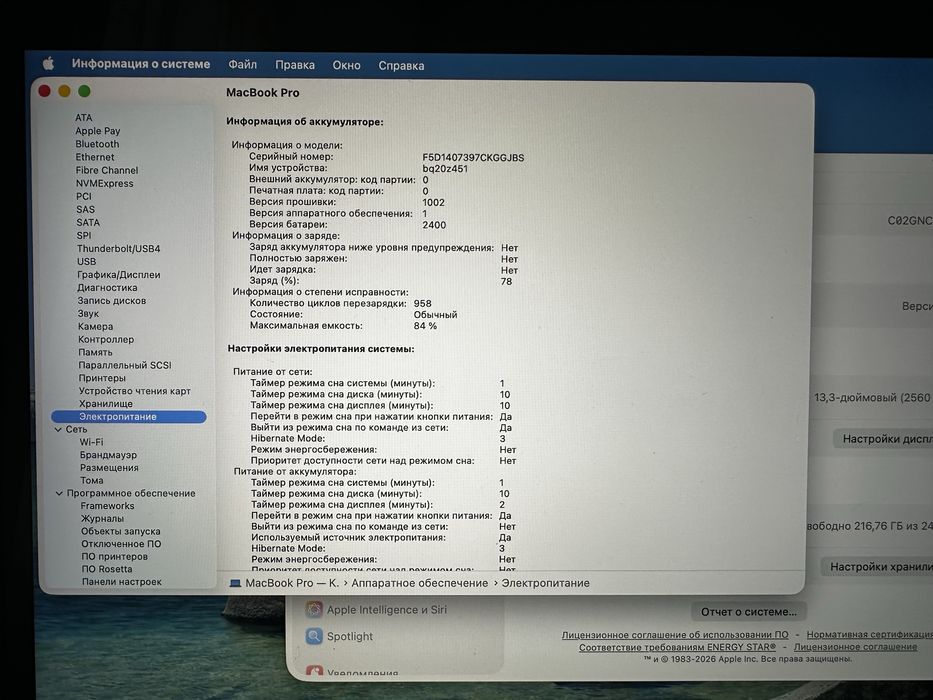This screenshot has width=933, height=700.
Task: Select SPI in the sidebar
Action: [x=84, y=236]
